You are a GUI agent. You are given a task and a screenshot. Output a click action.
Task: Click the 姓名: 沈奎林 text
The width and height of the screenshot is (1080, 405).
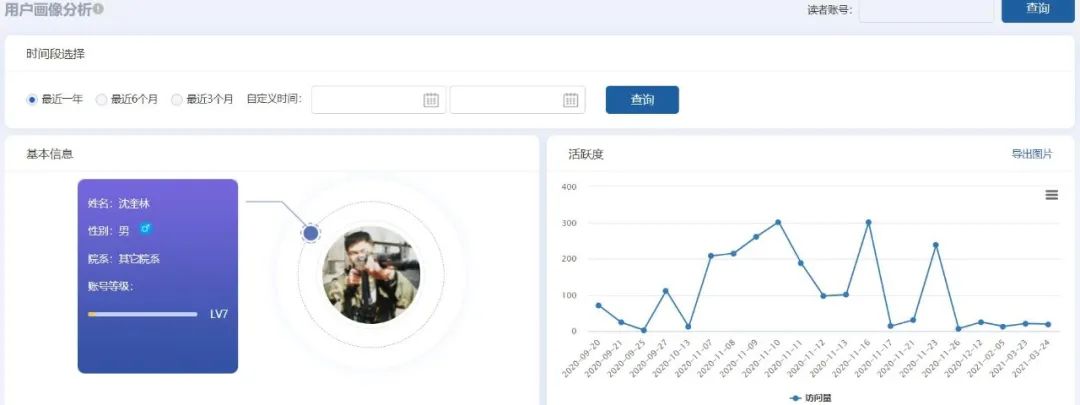[x=118, y=203]
